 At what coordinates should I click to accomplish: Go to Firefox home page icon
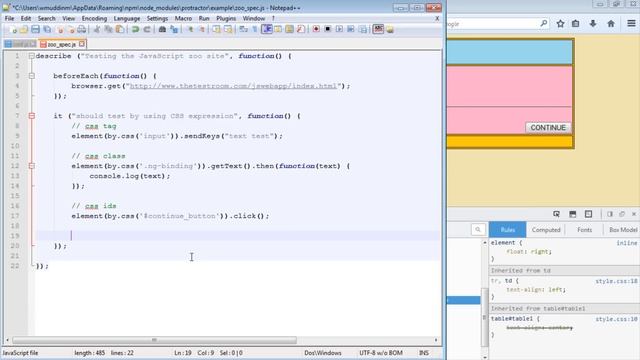pyautogui.click(x=611, y=24)
